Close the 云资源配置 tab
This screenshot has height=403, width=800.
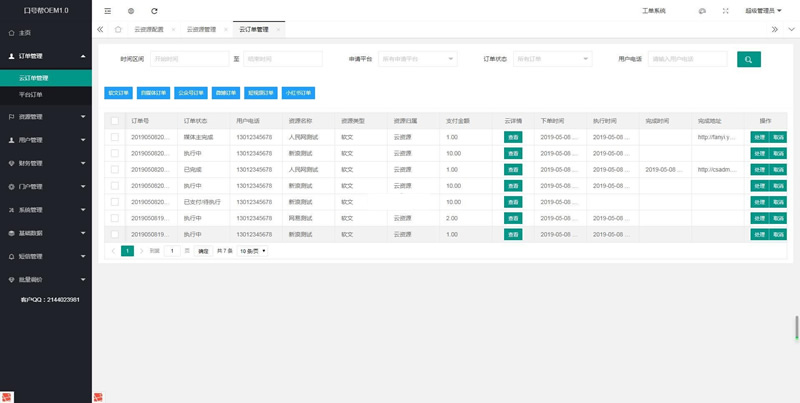173,30
